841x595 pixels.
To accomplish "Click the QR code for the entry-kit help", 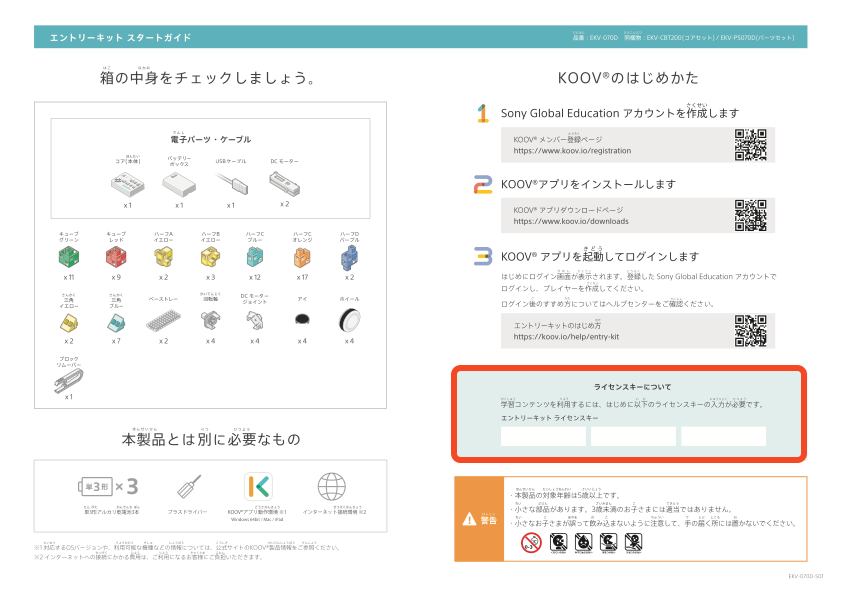I will (751, 330).
